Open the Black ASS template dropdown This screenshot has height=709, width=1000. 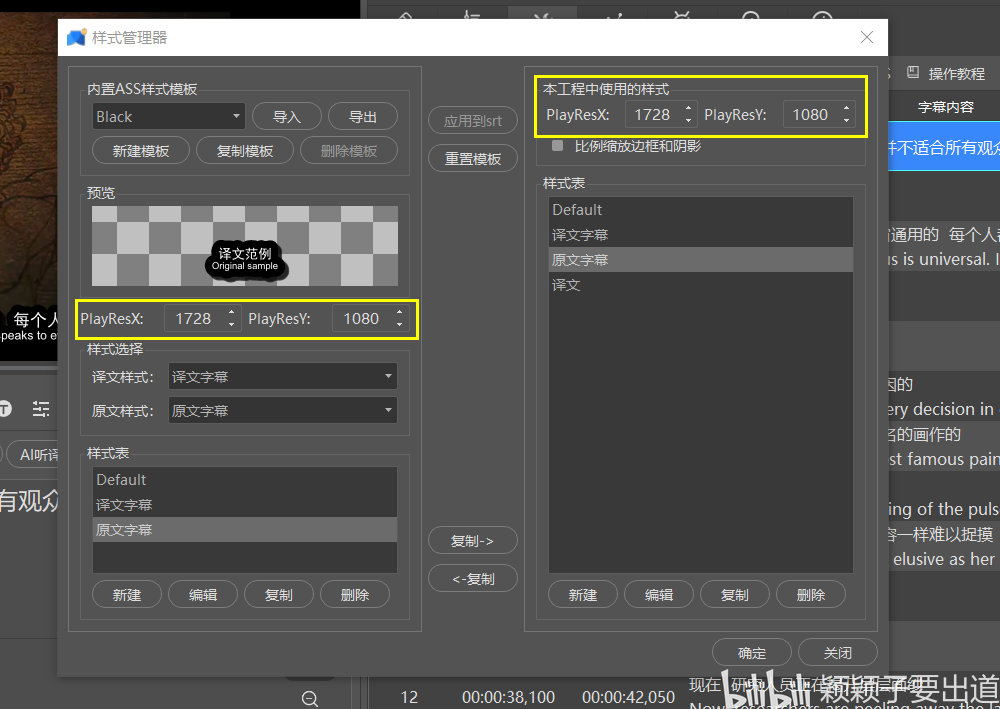(x=168, y=117)
